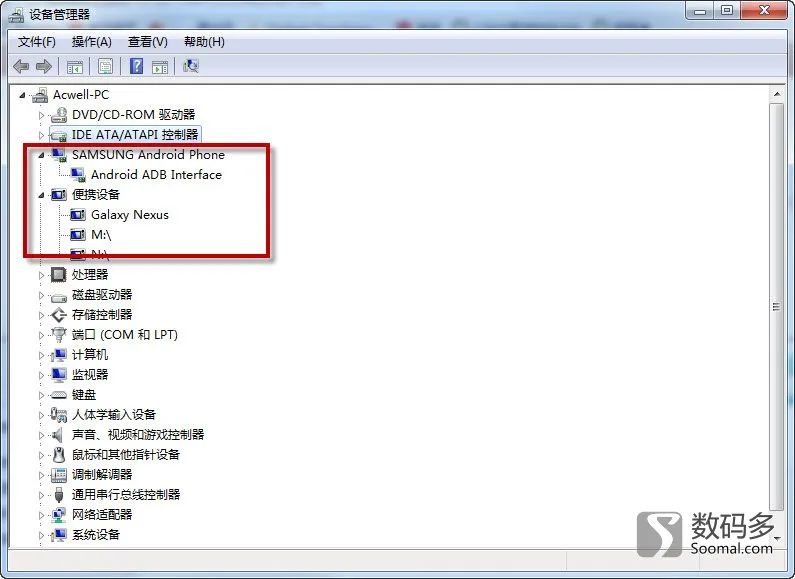The width and height of the screenshot is (795, 579).
Task: Click the vertical scrollbar thumb
Action: pyautogui.click(x=776, y=306)
